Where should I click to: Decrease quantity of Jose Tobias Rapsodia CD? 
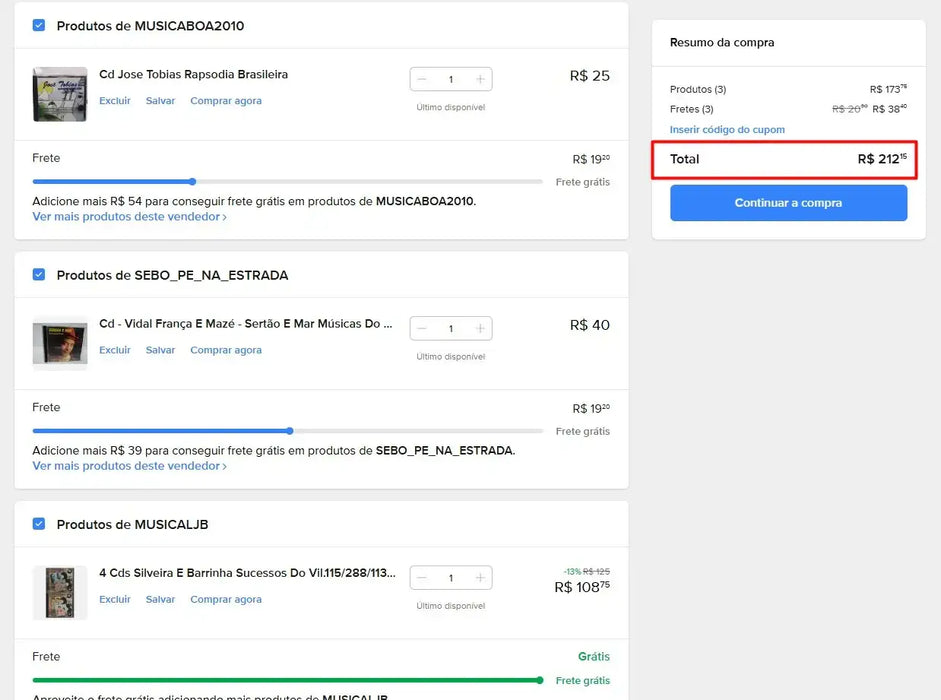(x=422, y=79)
